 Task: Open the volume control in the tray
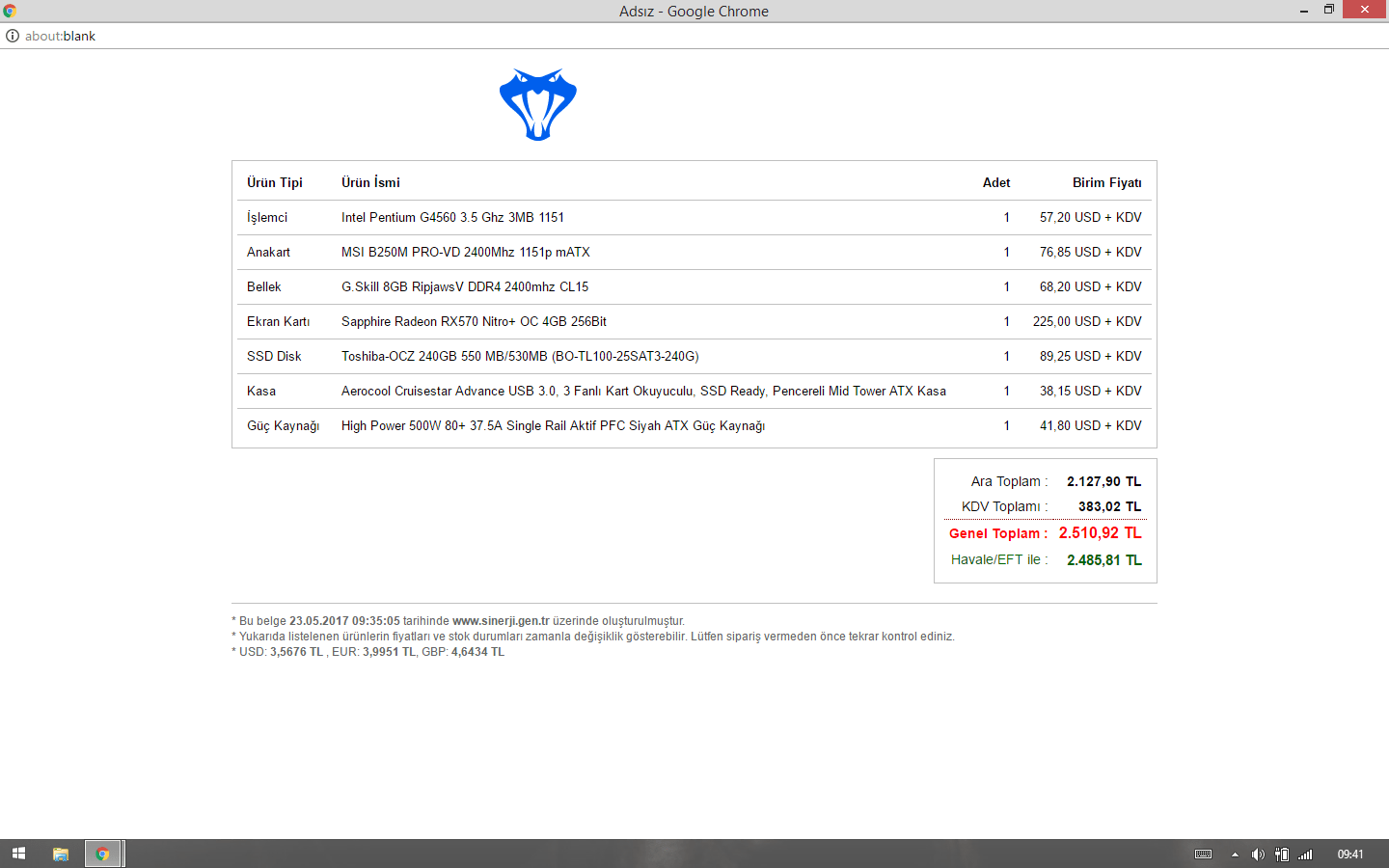tap(1258, 854)
